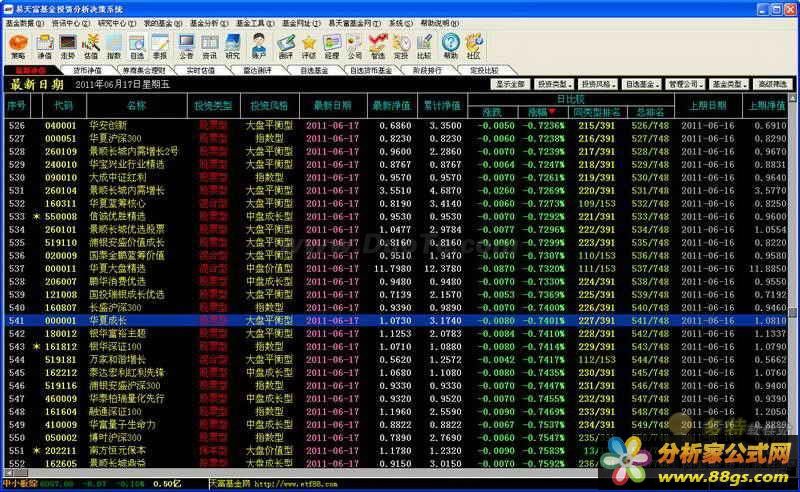Image resolution: width=800 pixels, height=492 pixels.
Task: Open the 基金分析 menu
Action: click(209, 23)
